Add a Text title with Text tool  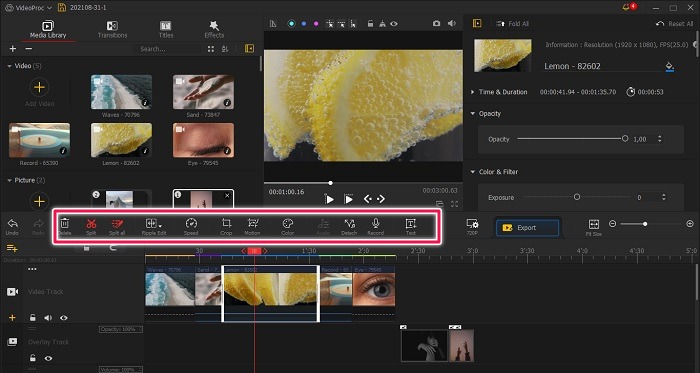click(411, 226)
